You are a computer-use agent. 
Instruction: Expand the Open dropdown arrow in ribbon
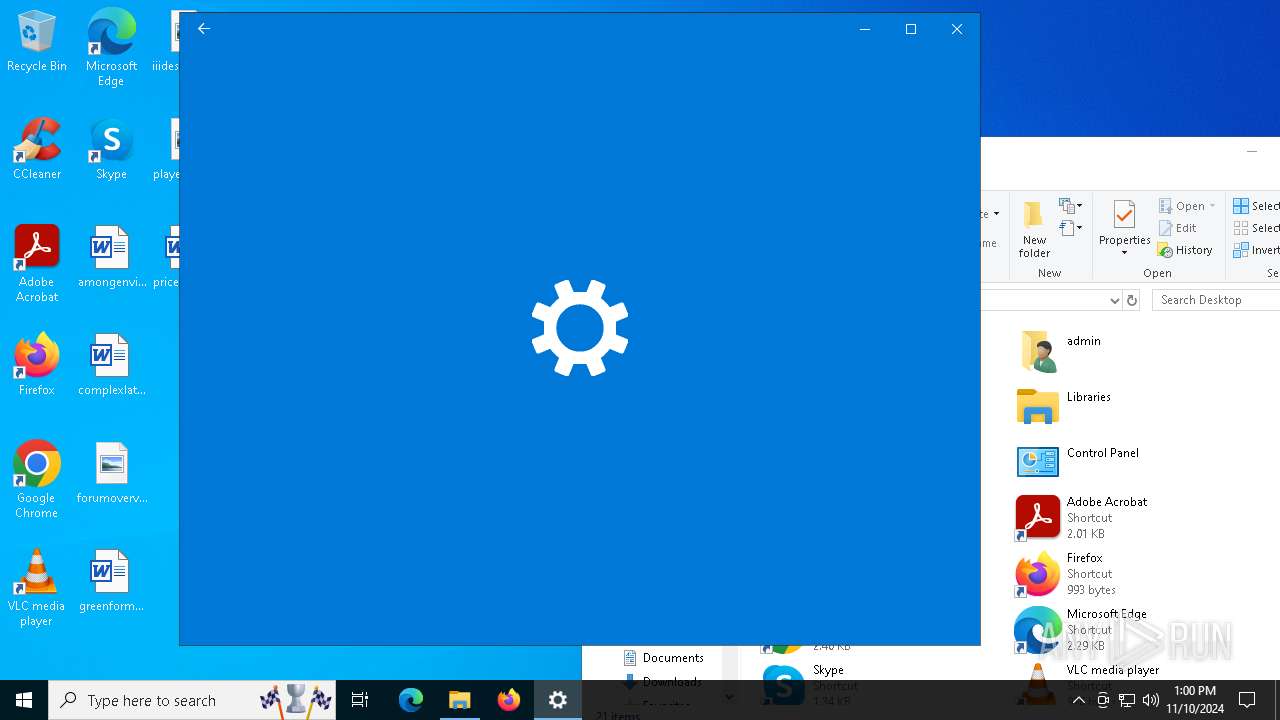coord(1213,206)
